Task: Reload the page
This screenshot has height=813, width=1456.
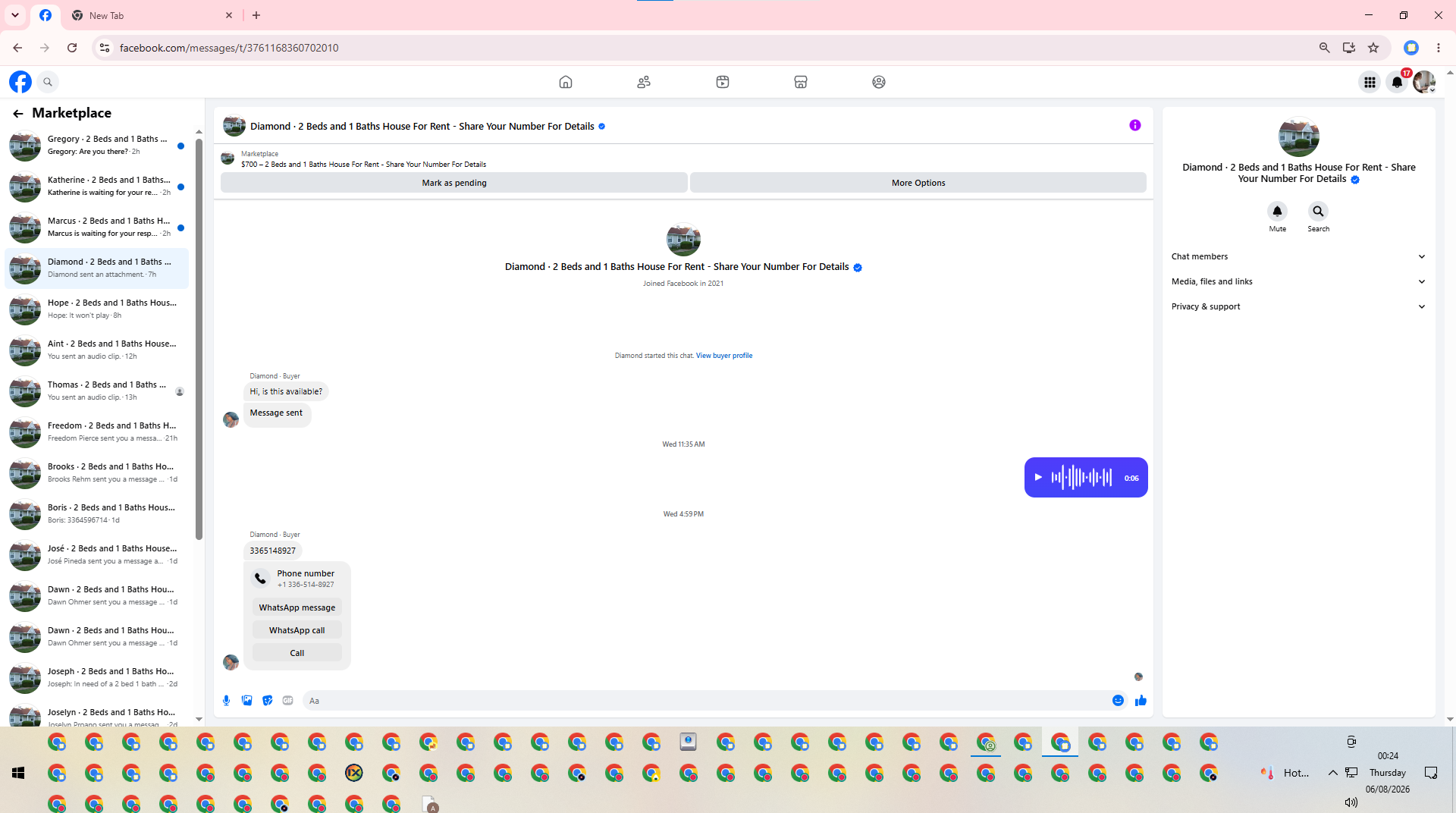Action: point(72,48)
